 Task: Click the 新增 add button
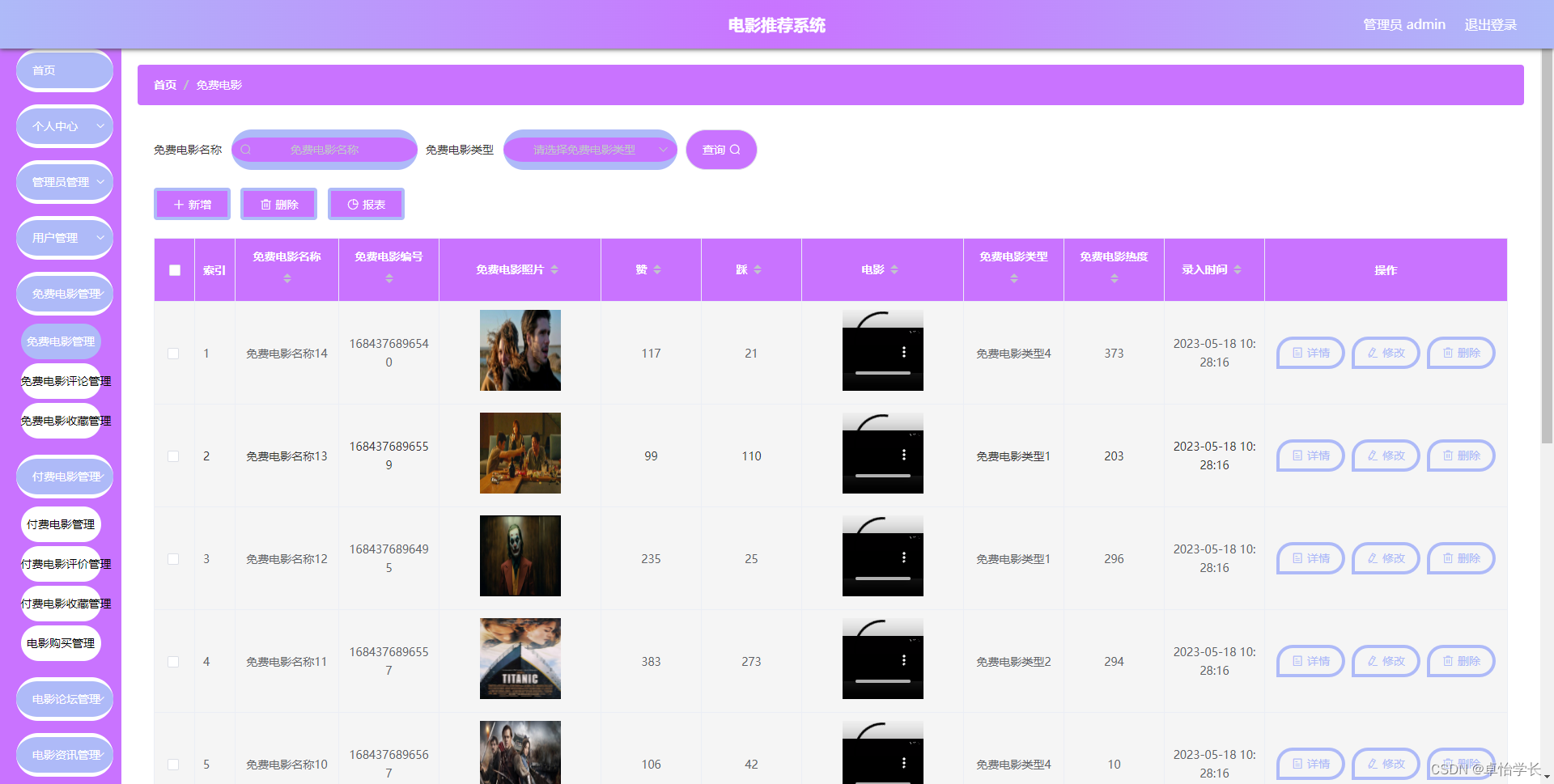click(193, 204)
